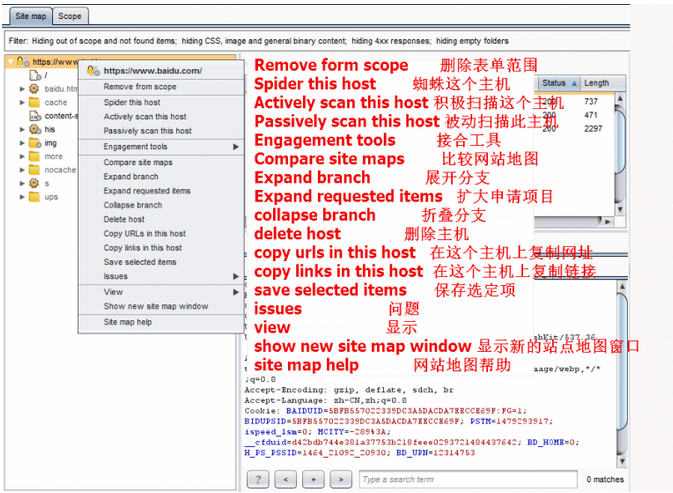The width and height of the screenshot is (673, 493).
Task: Sort the table by Status column
Action: 558,83
